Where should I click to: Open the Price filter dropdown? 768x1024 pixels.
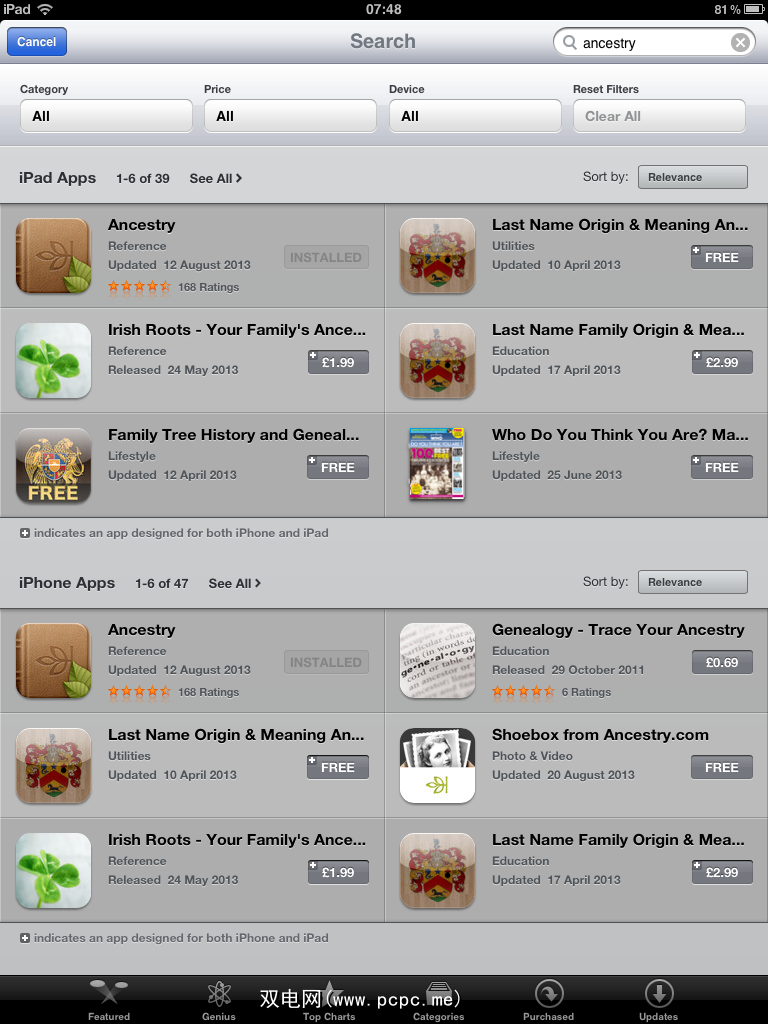coord(290,116)
